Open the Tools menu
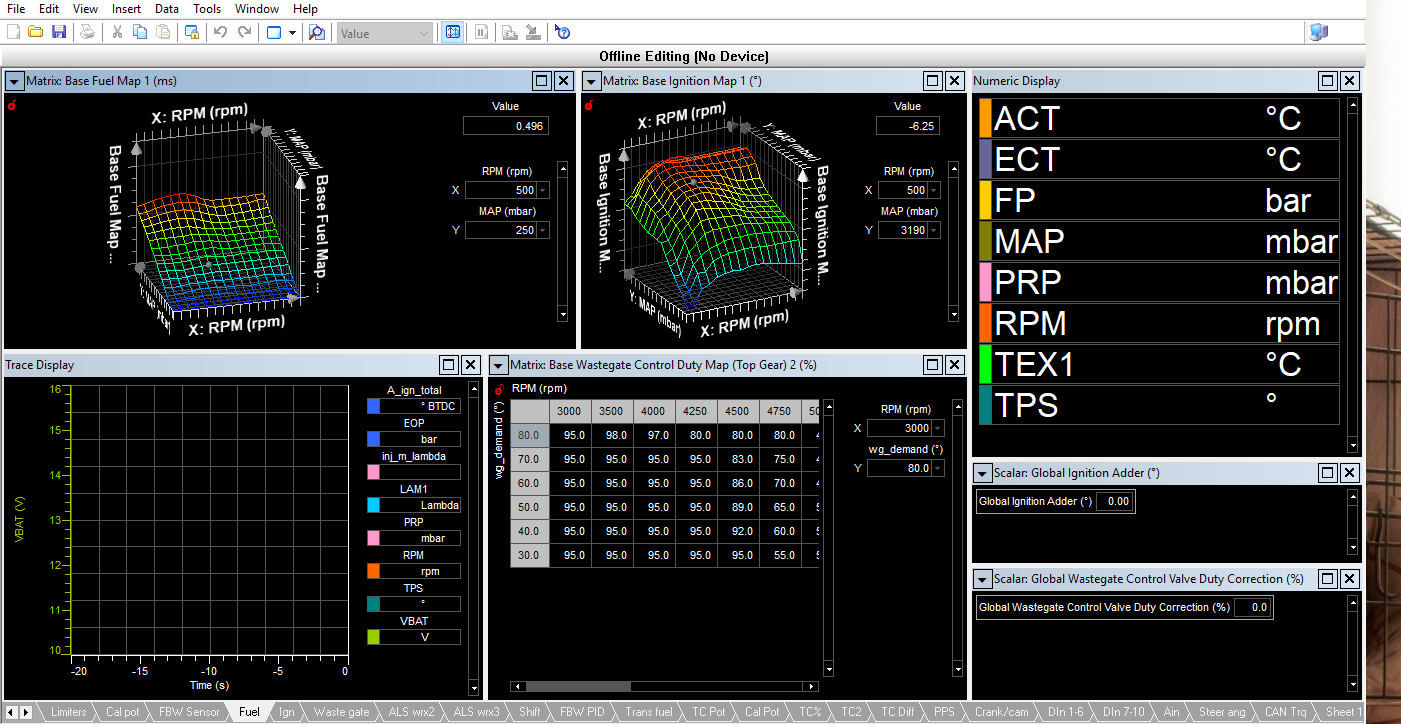1401x724 pixels. click(207, 8)
